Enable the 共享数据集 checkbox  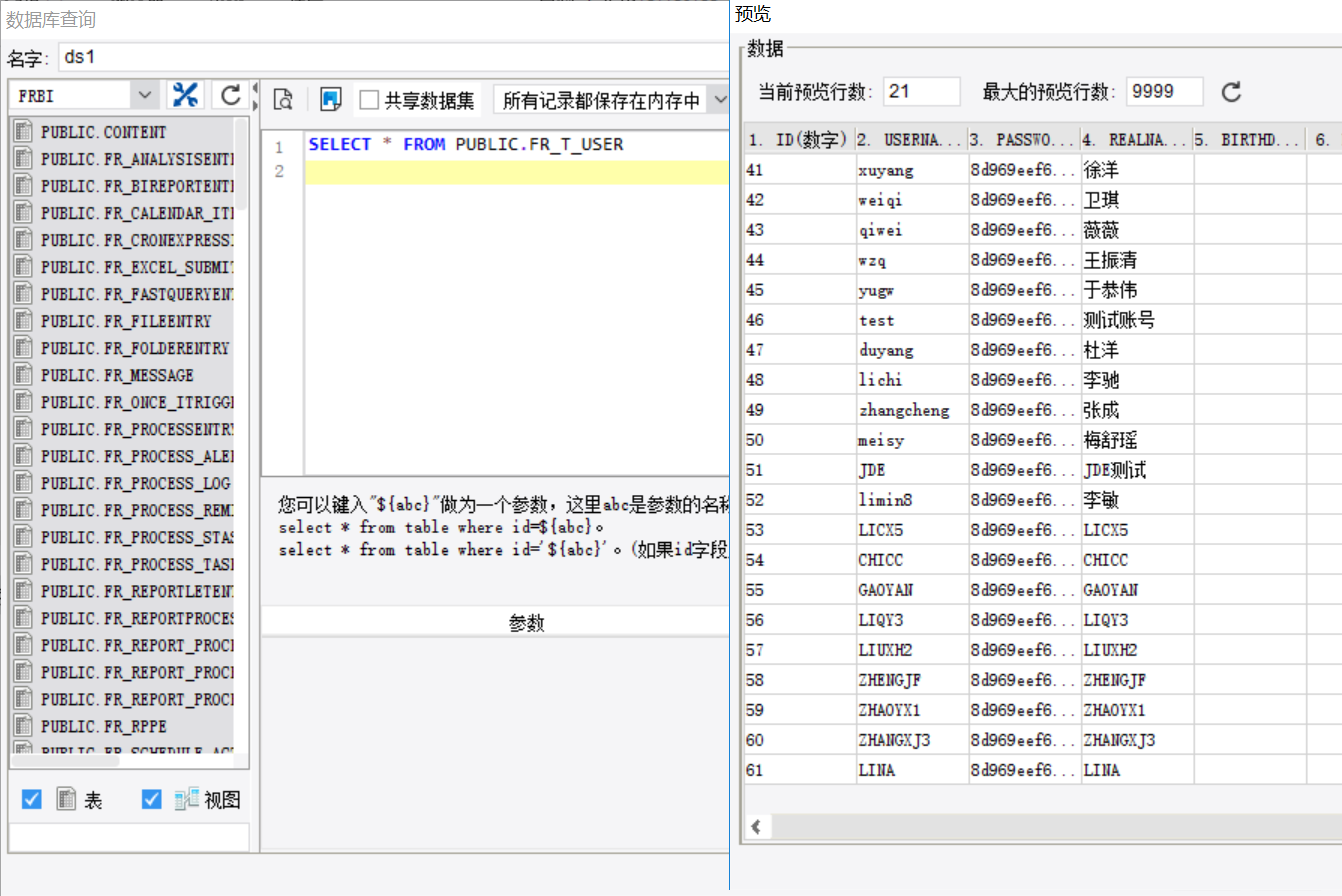tap(369, 100)
